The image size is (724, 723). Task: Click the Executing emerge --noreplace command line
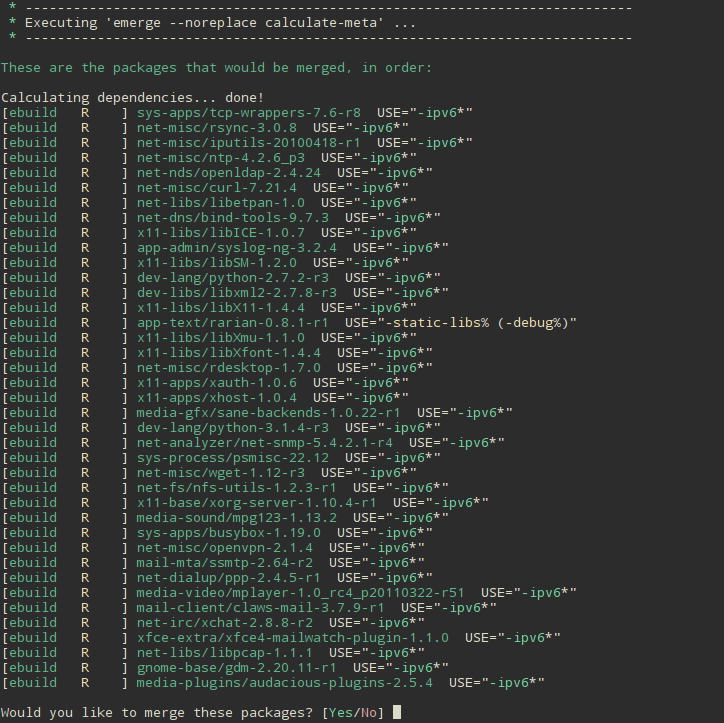(x=220, y=23)
